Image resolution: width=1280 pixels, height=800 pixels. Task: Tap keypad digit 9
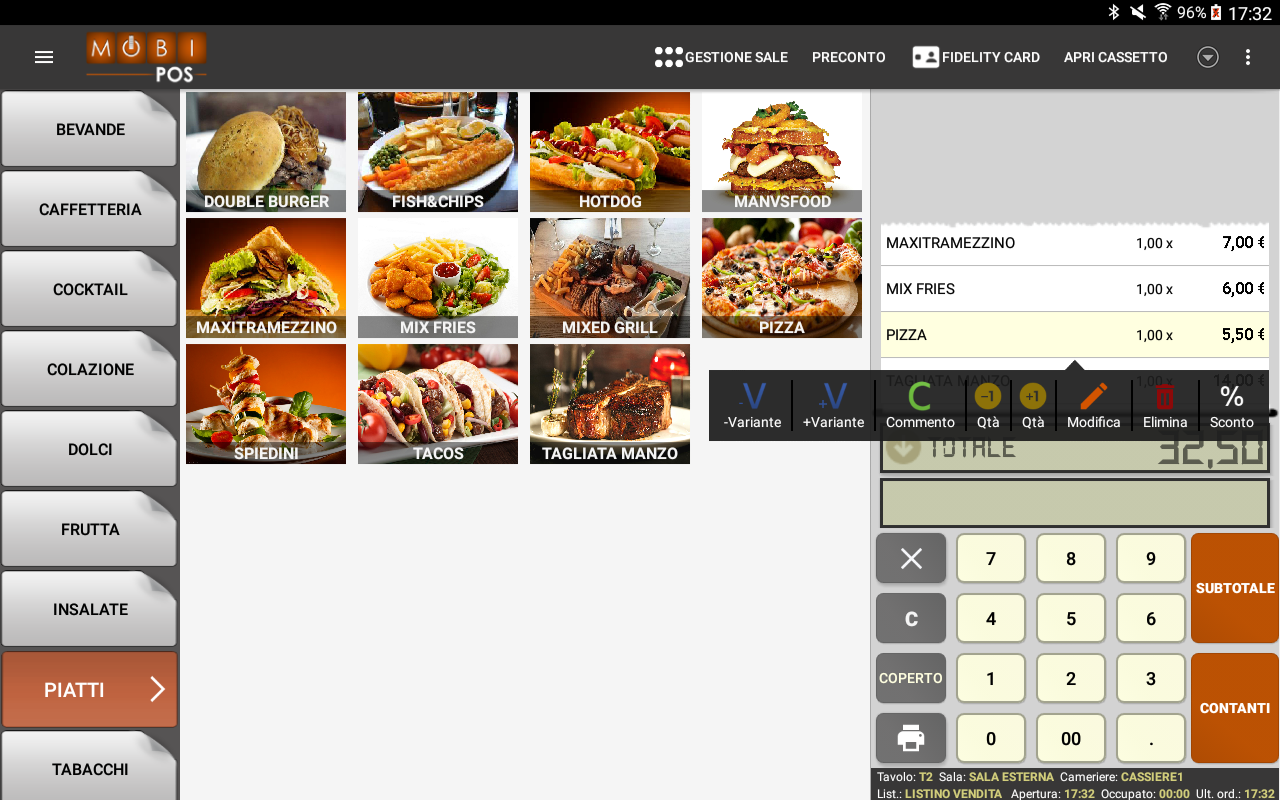tap(1151, 559)
